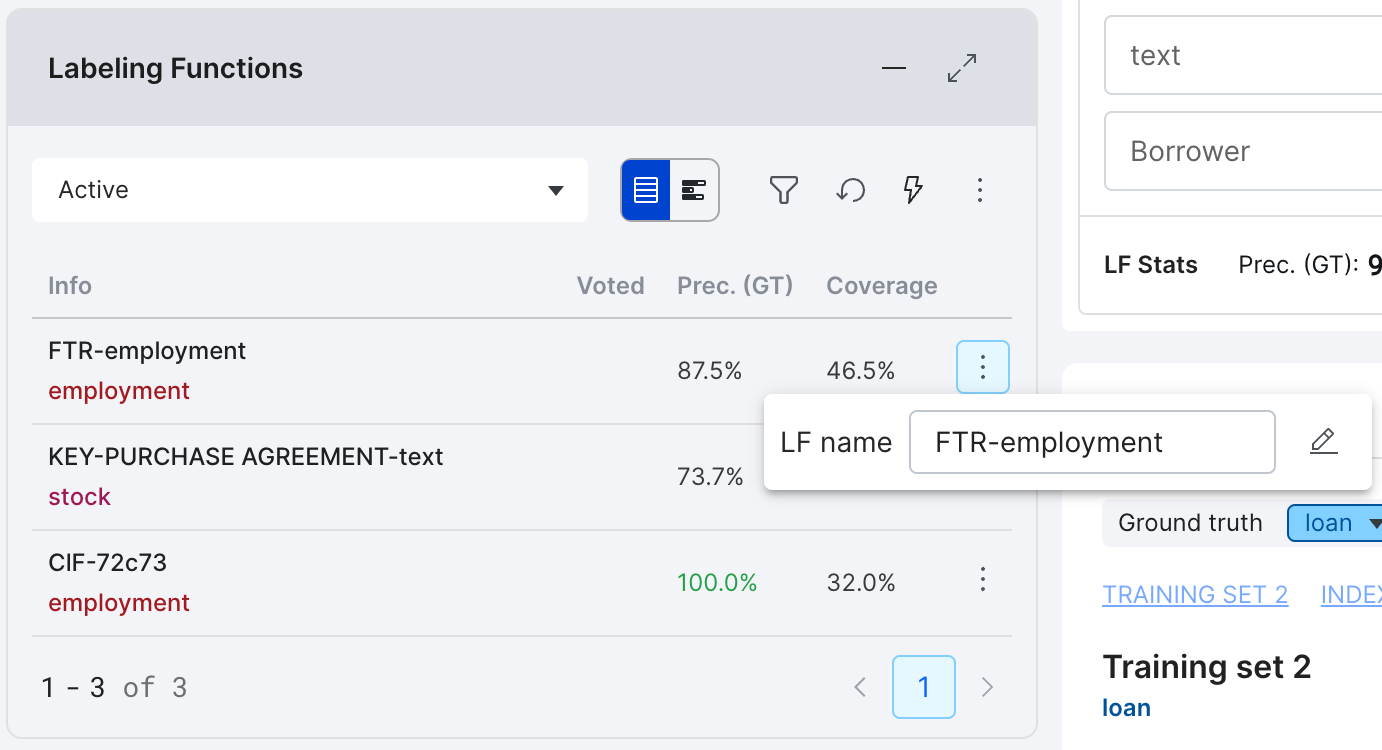Click the 73.7% precision value
Viewport: 1382px width, 750px height.
point(710,477)
